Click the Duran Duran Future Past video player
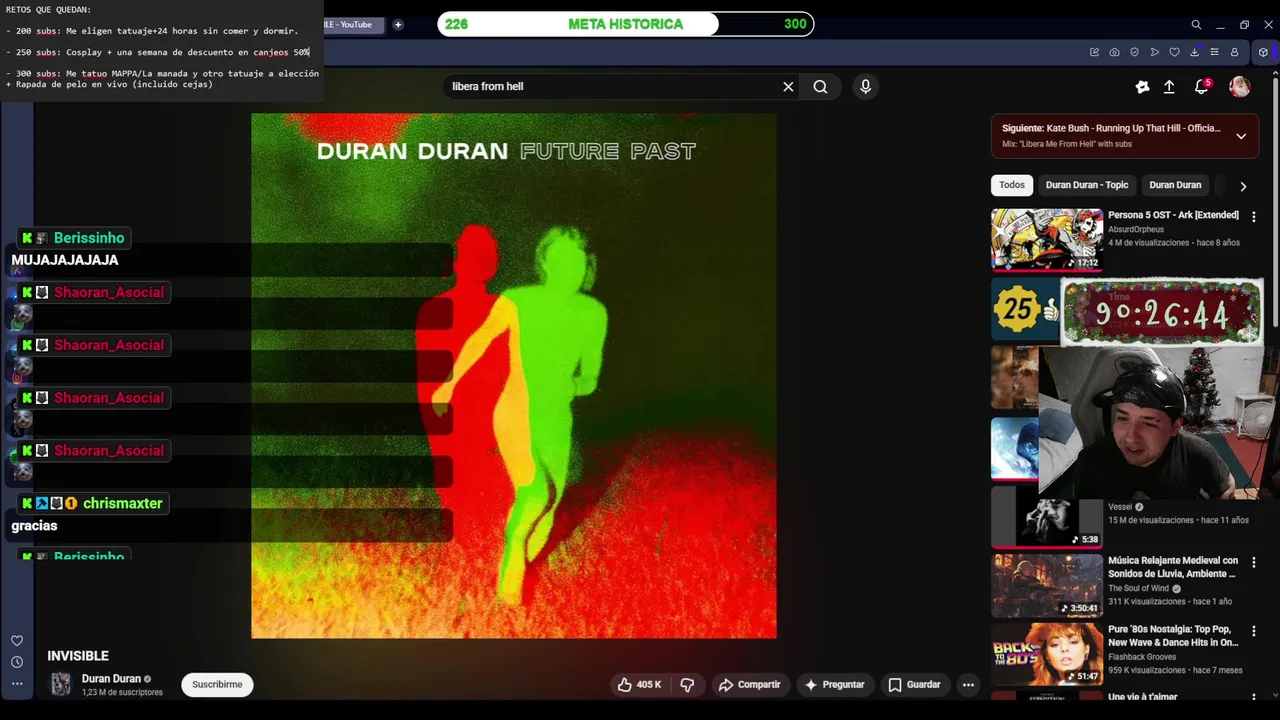The image size is (1280, 720). click(x=514, y=375)
